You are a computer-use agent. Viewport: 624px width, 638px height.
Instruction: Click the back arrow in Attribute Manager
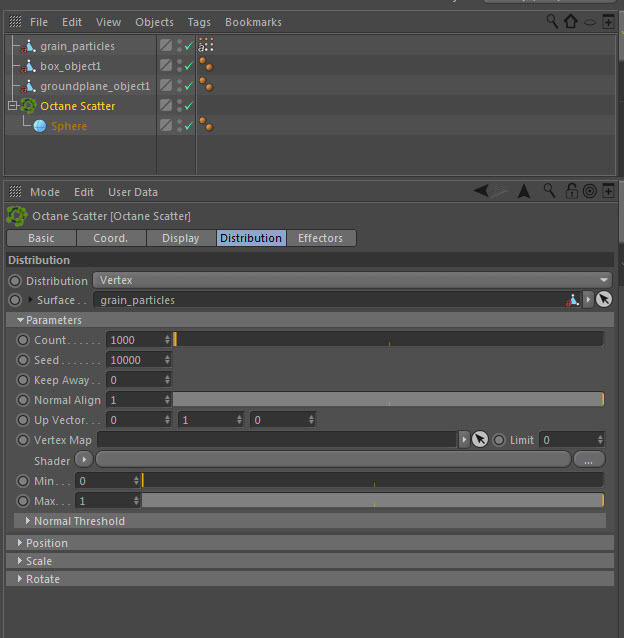coord(481,190)
